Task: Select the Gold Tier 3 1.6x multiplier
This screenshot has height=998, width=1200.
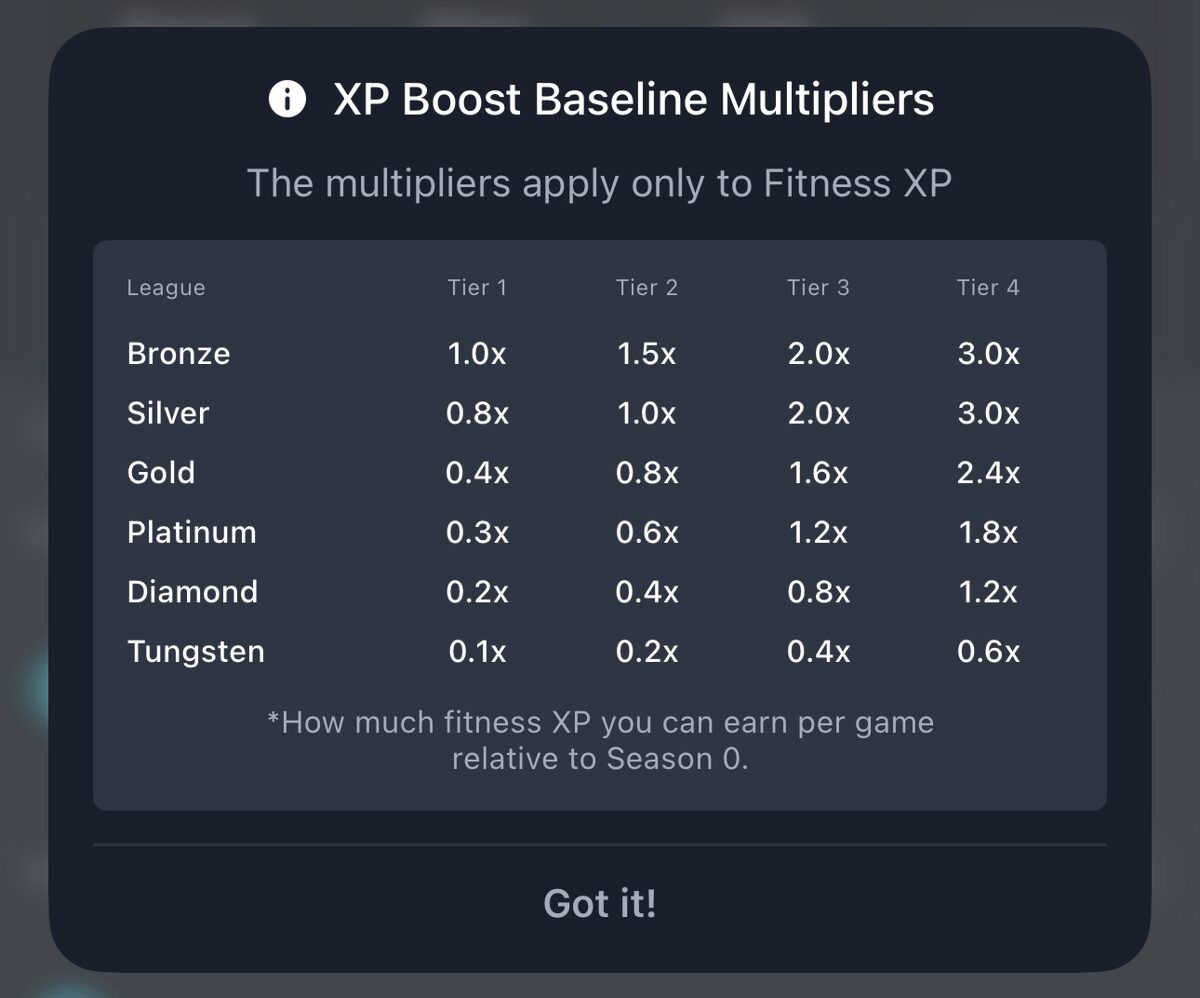Action: pyautogui.click(x=818, y=473)
